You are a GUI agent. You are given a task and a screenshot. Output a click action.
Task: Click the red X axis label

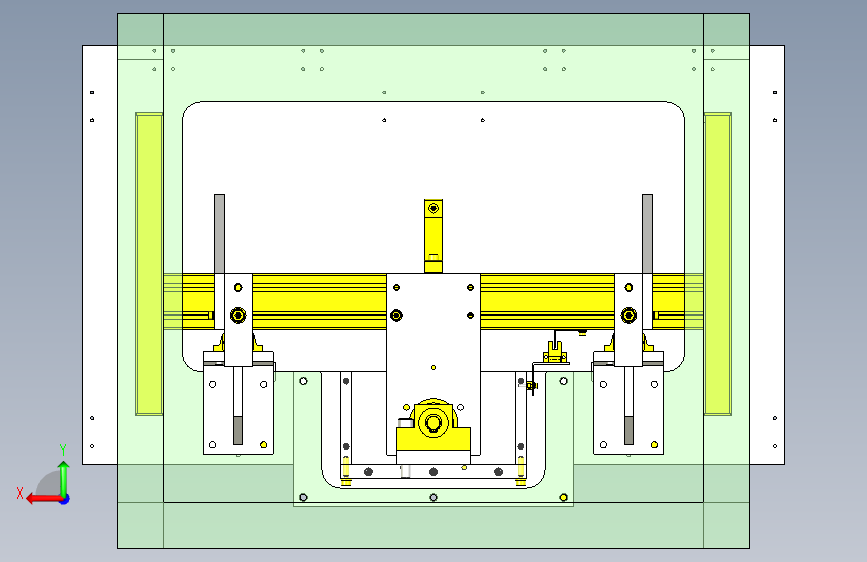pyautogui.click(x=20, y=493)
